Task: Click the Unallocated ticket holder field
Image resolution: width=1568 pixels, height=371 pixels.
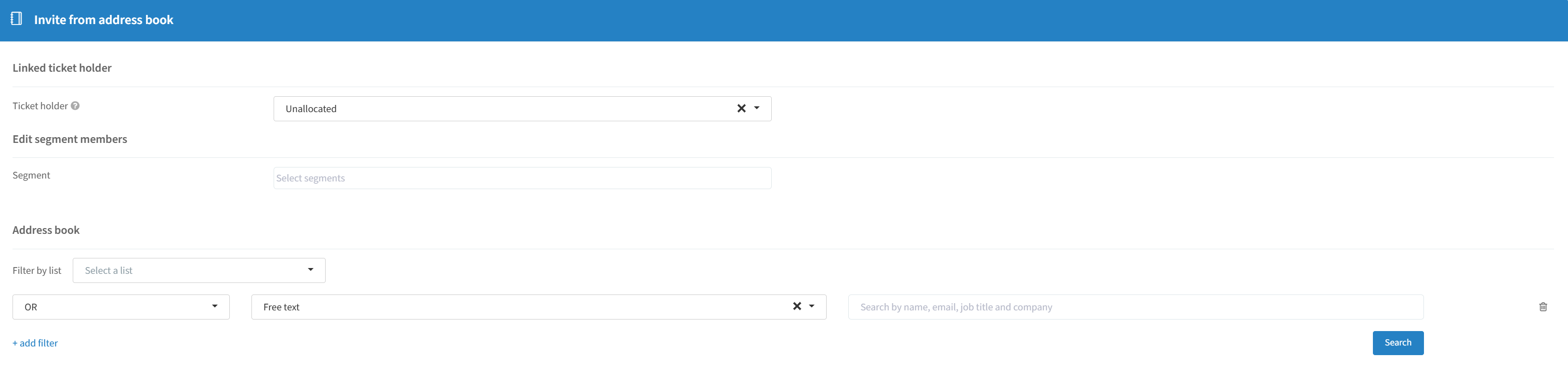Action: 522,109
